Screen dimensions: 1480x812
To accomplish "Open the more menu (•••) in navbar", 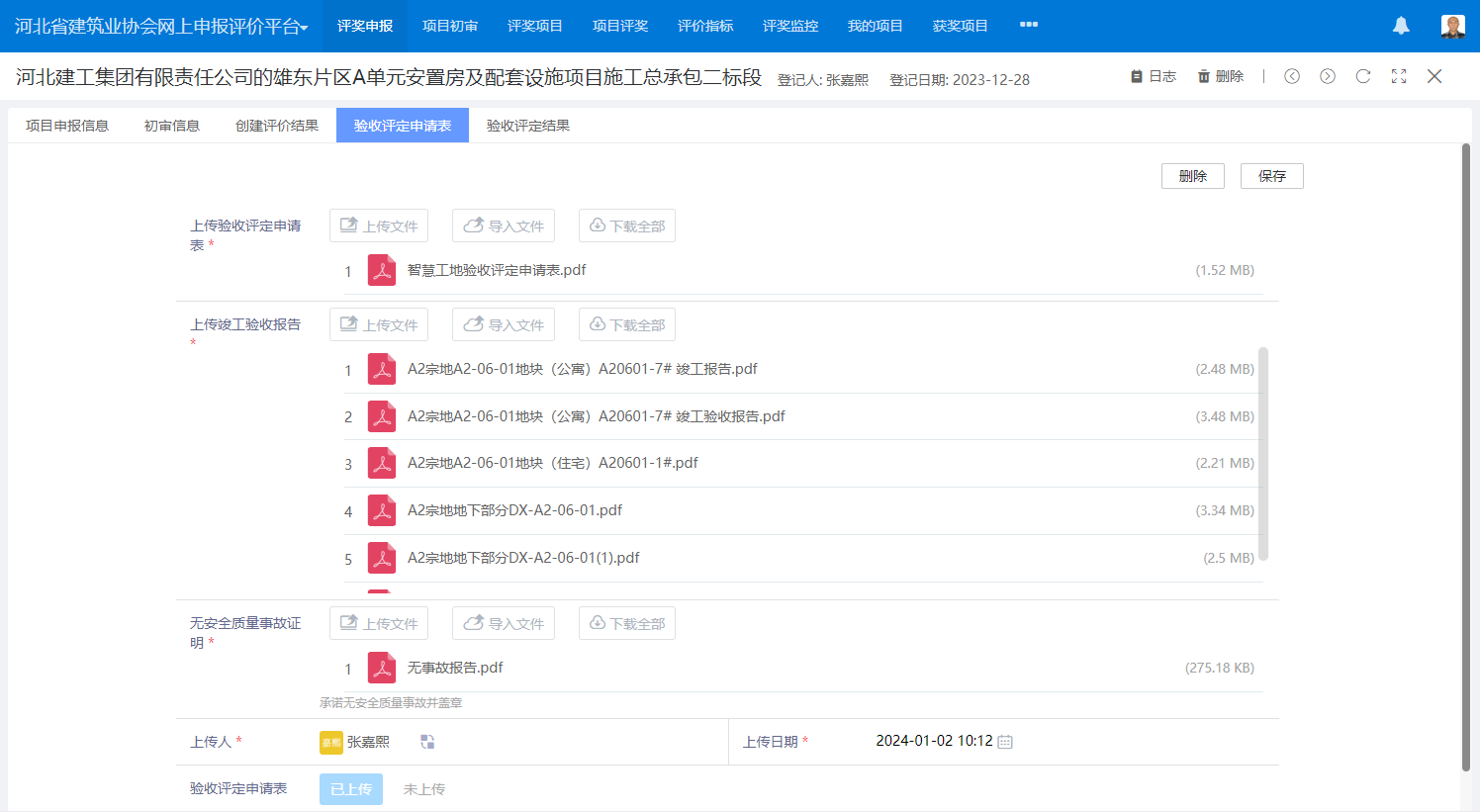I will (x=1029, y=25).
